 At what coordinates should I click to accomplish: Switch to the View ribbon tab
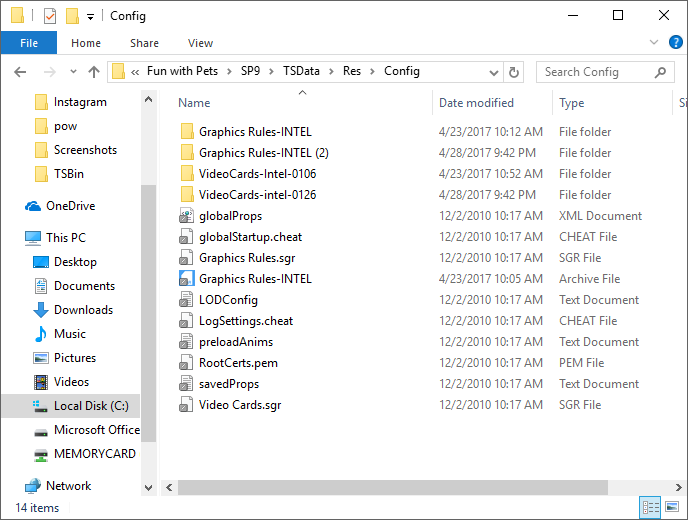pos(200,43)
